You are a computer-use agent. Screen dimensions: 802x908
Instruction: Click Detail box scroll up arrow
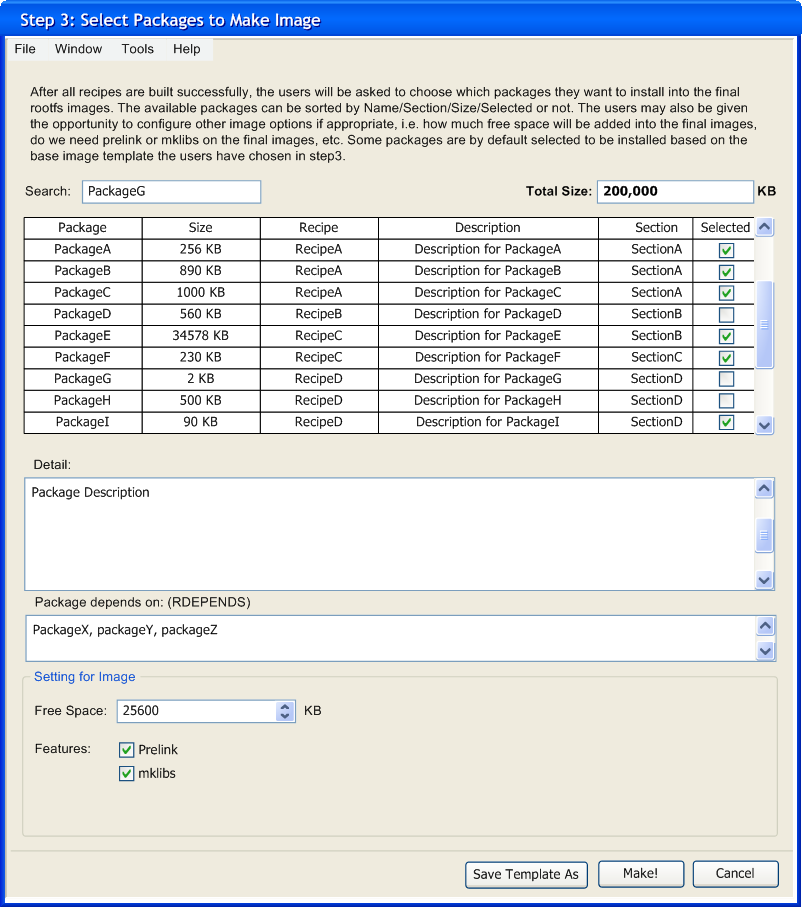pos(765,489)
